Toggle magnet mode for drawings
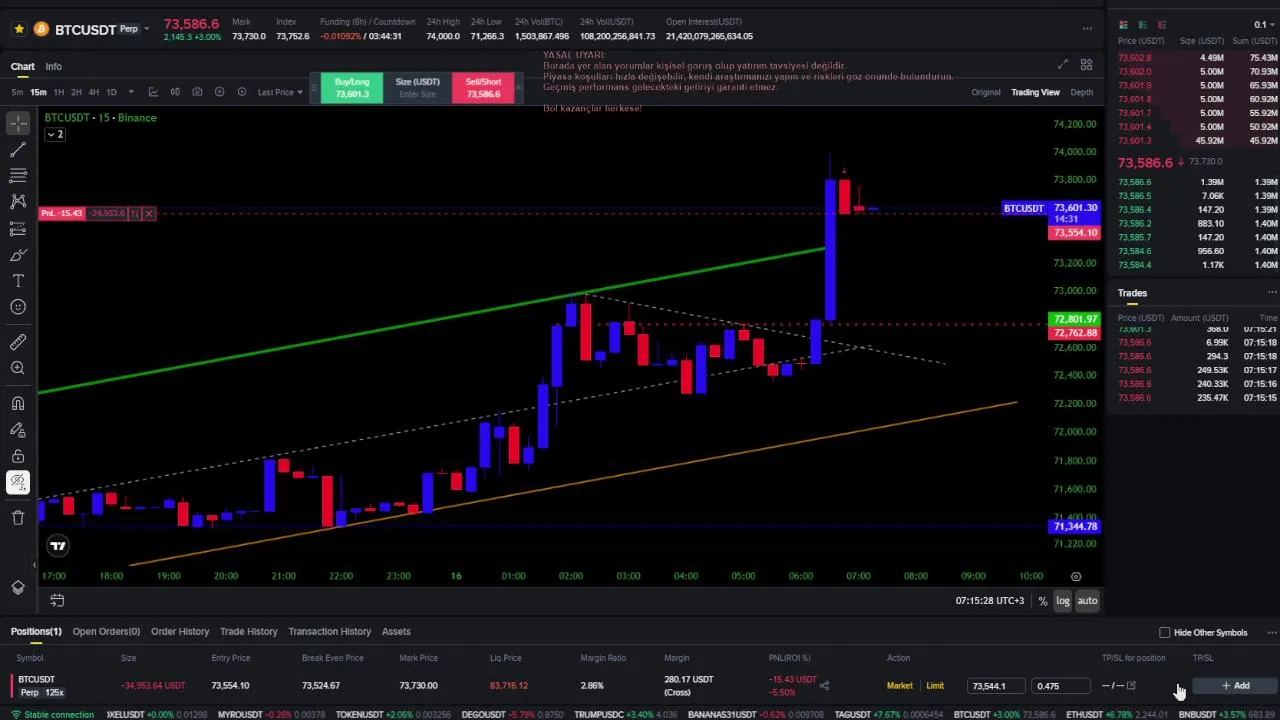This screenshot has height=720, width=1280. coord(18,404)
